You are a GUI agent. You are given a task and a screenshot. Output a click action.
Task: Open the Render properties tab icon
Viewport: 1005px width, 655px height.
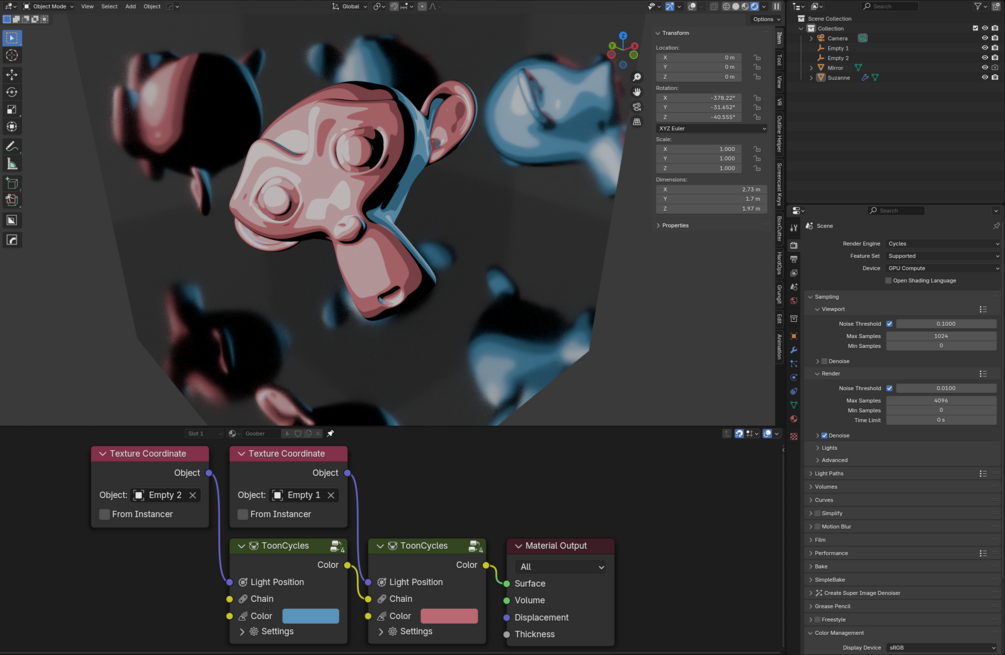pos(794,245)
